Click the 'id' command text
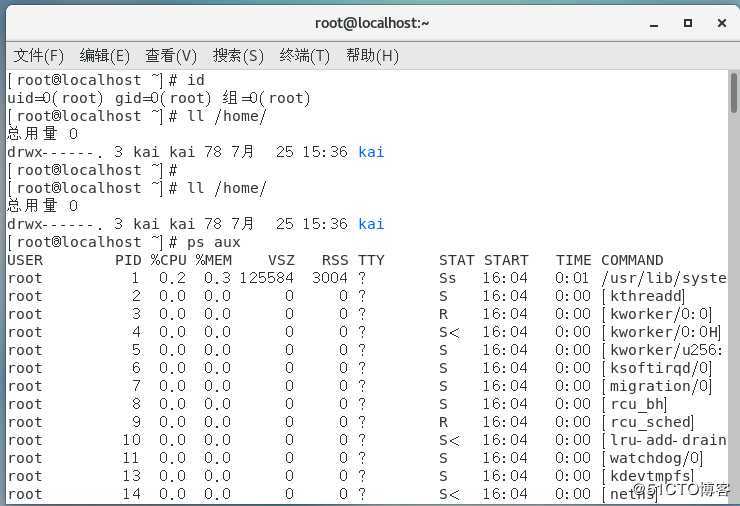The width and height of the screenshot is (740, 506). tap(195, 80)
